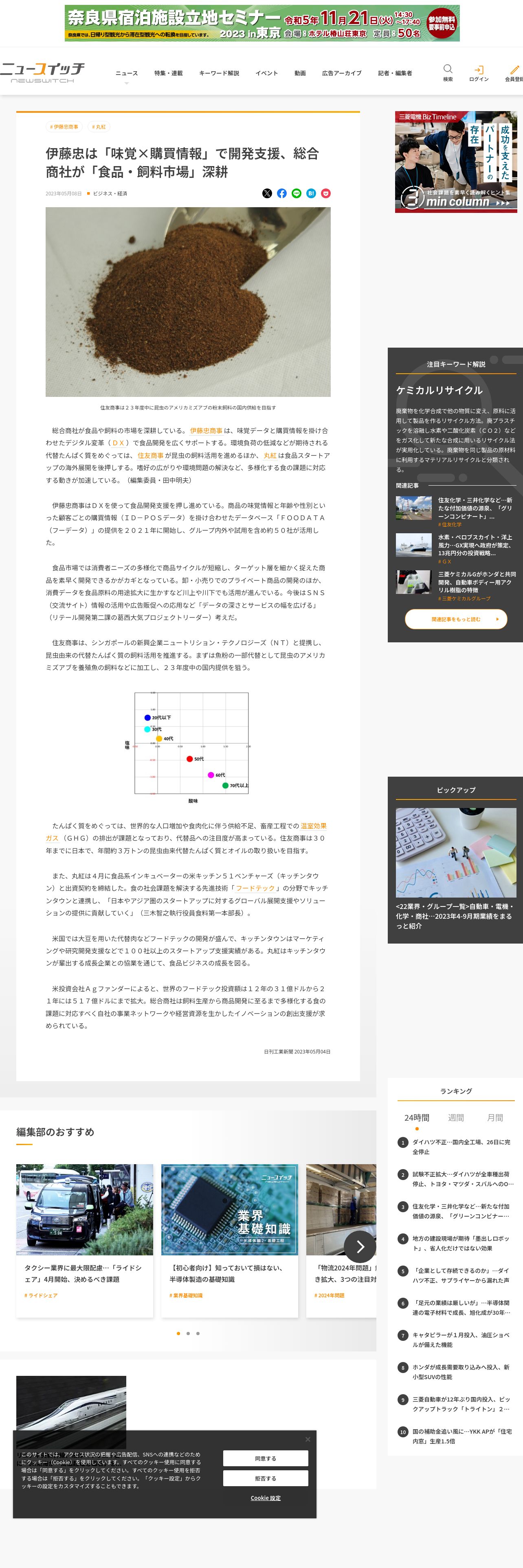The width and height of the screenshot is (523, 1568).
Task: Open the 特集・連載 menu item
Action: pos(169,73)
